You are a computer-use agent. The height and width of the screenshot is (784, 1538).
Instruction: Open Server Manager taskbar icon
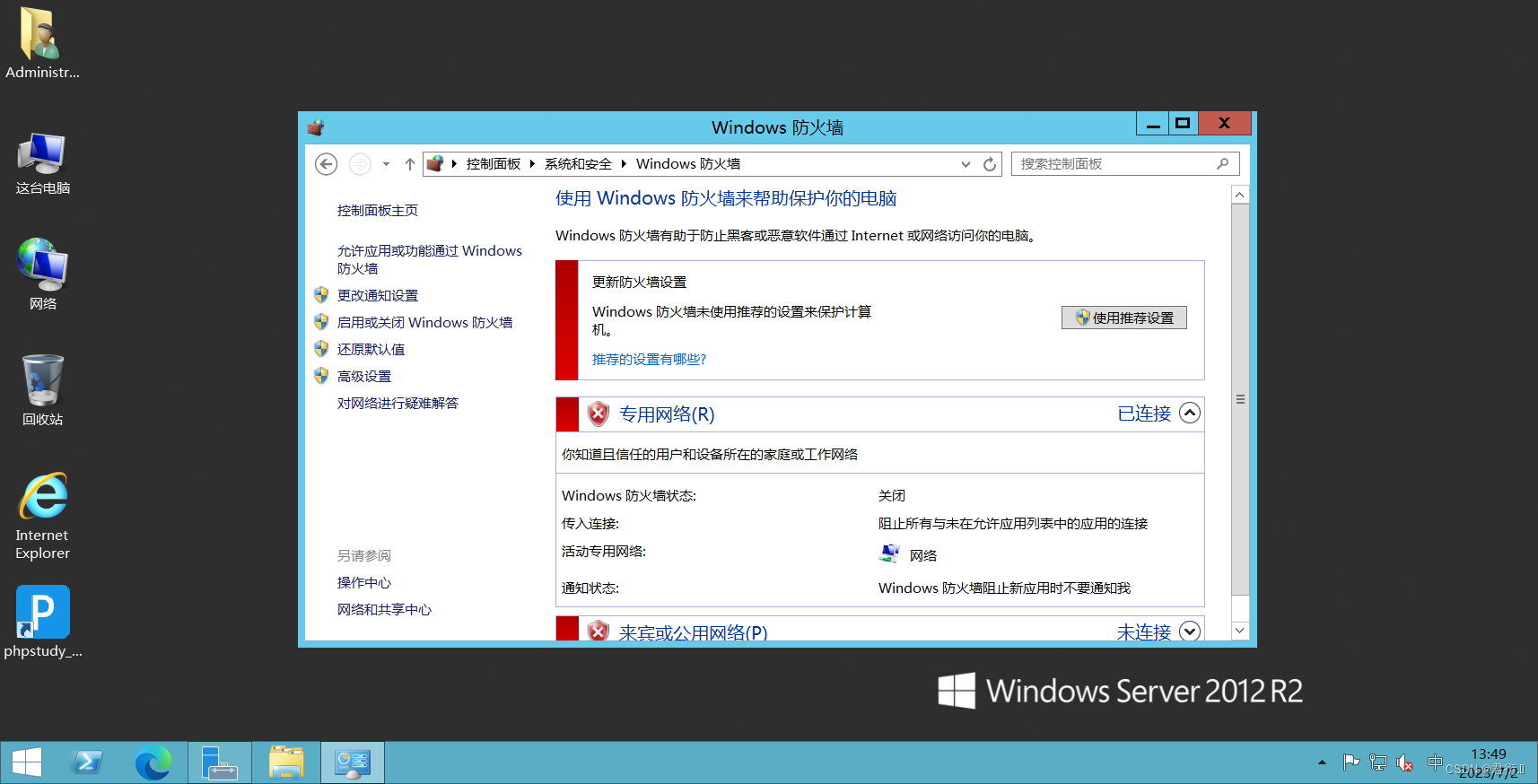pyautogui.click(x=219, y=762)
